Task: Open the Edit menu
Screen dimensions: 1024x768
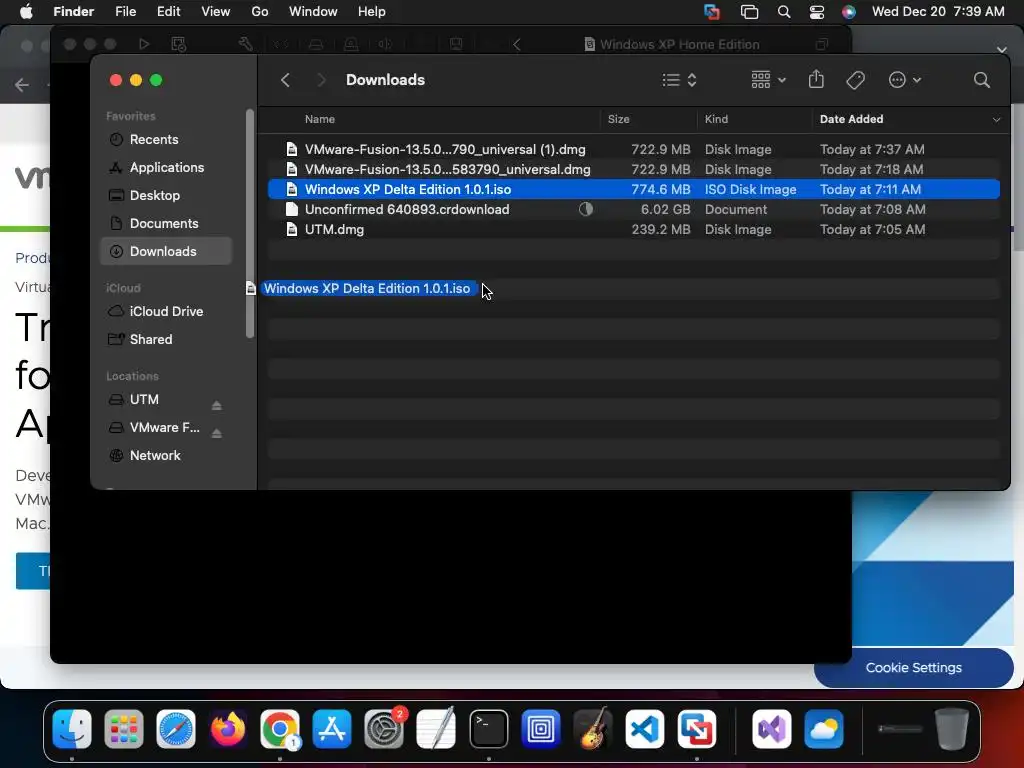Action: tap(168, 12)
